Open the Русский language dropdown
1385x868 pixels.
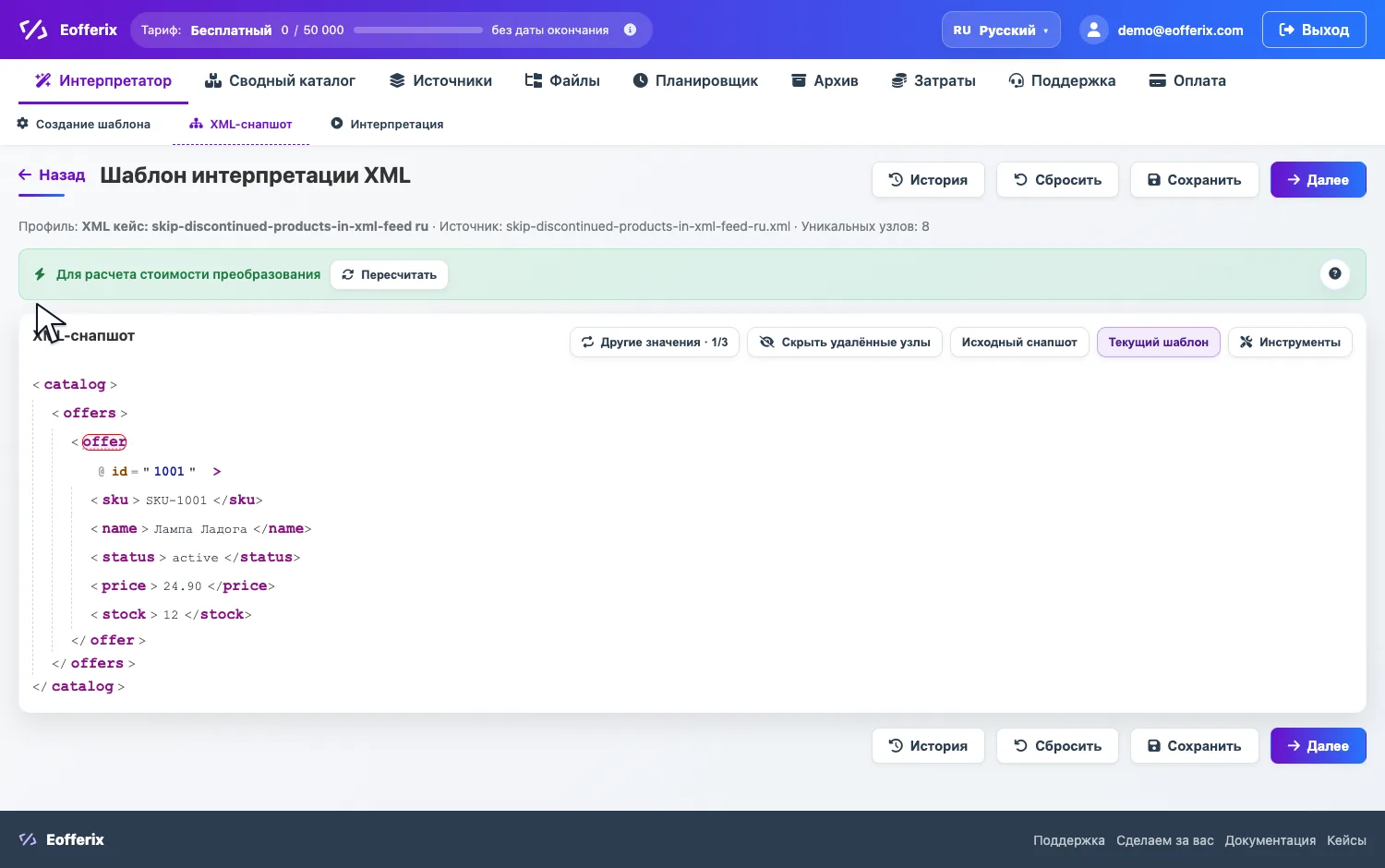click(x=1001, y=30)
